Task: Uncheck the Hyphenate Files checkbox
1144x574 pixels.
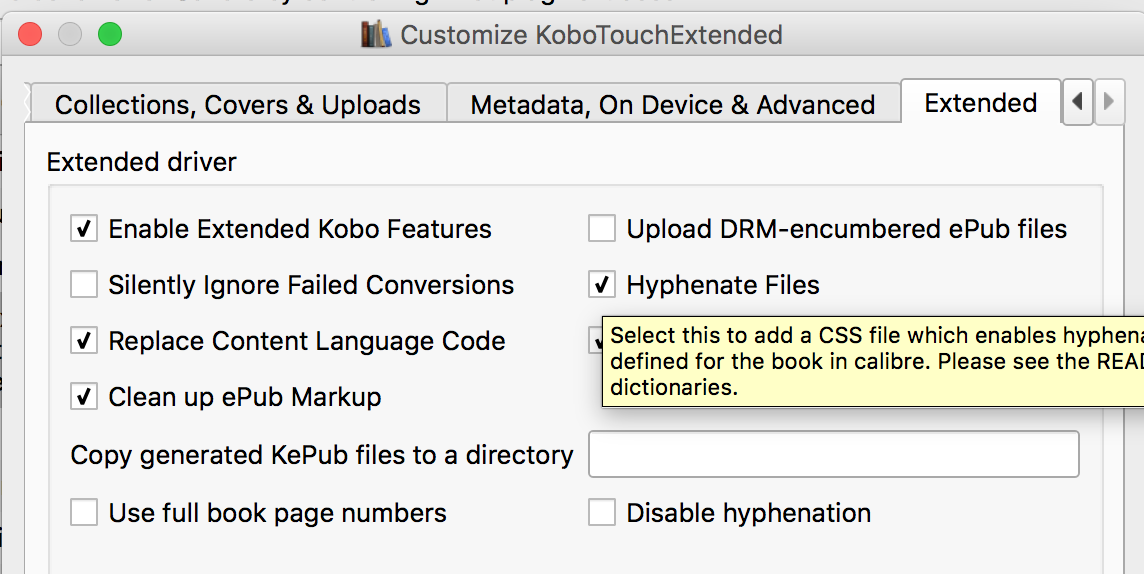Action: click(602, 285)
